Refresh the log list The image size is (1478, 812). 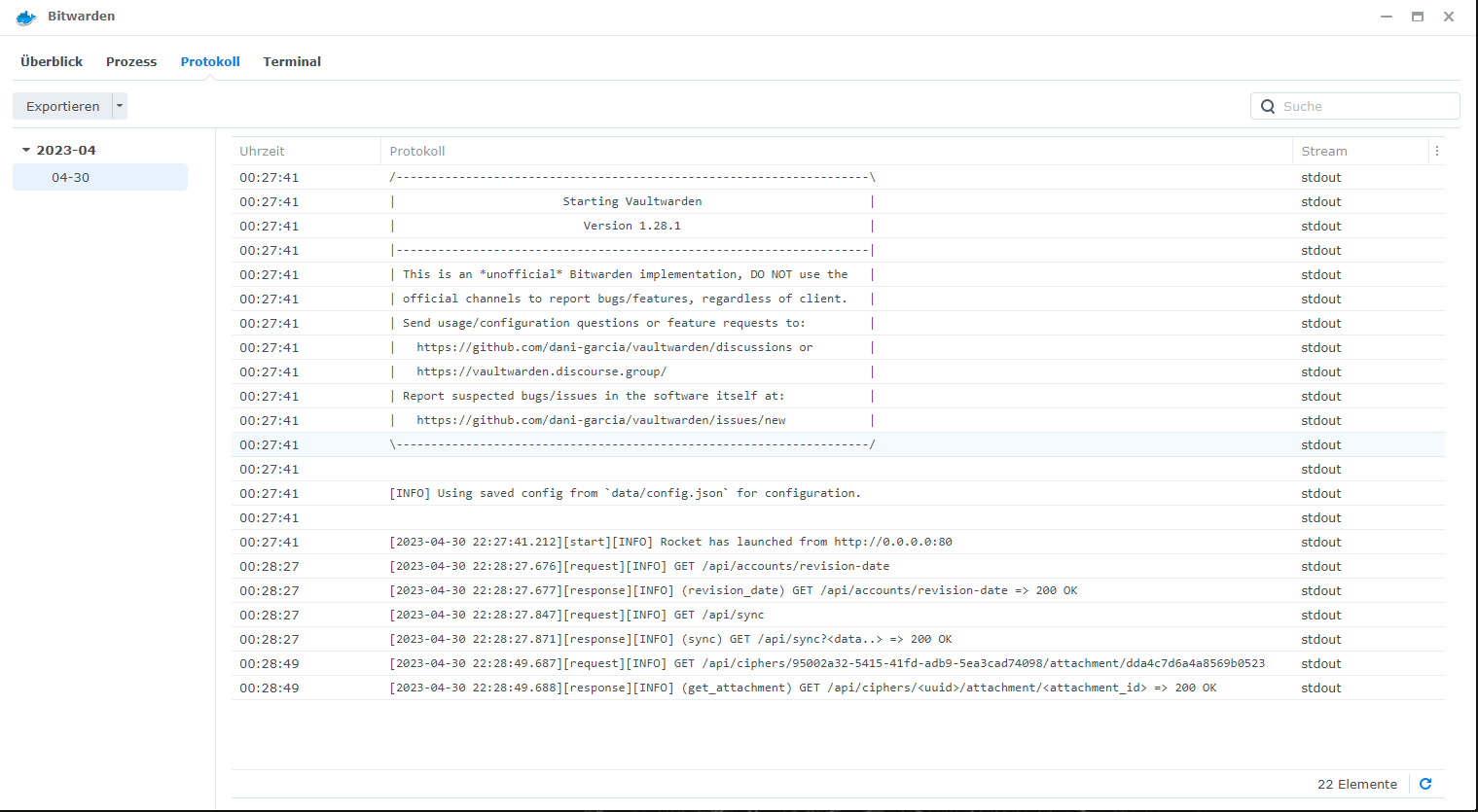[x=1424, y=784]
